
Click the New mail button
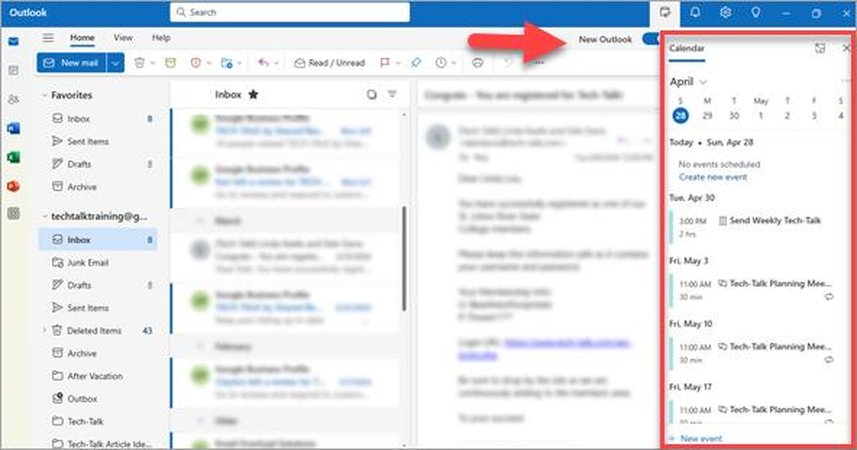point(72,63)
